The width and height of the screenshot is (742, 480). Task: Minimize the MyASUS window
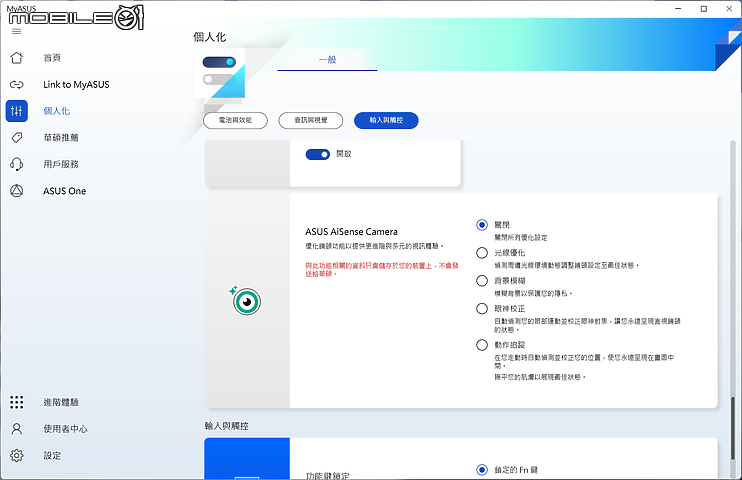pyautogui.click(x=678, y=9)
